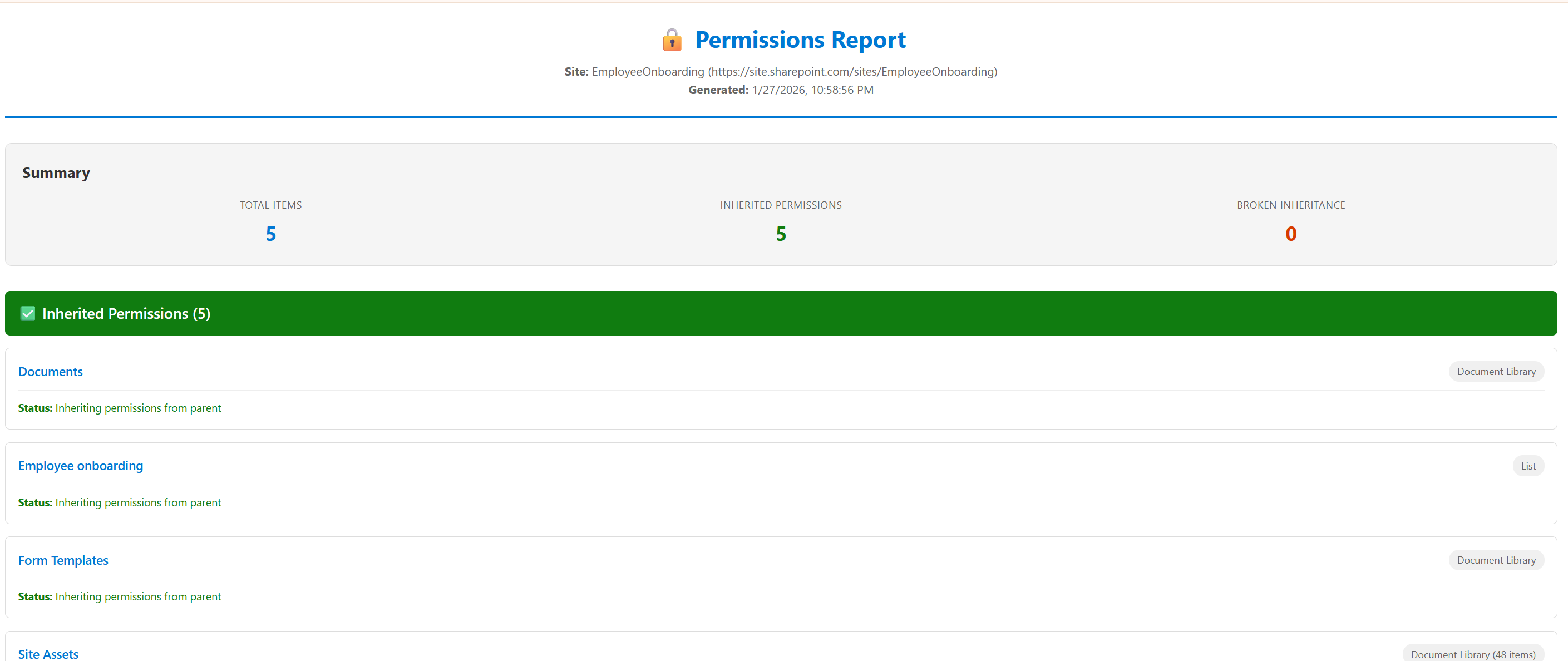Open the Documents library link
Viewport: 1568px width, 661px height.
(50, 371)
